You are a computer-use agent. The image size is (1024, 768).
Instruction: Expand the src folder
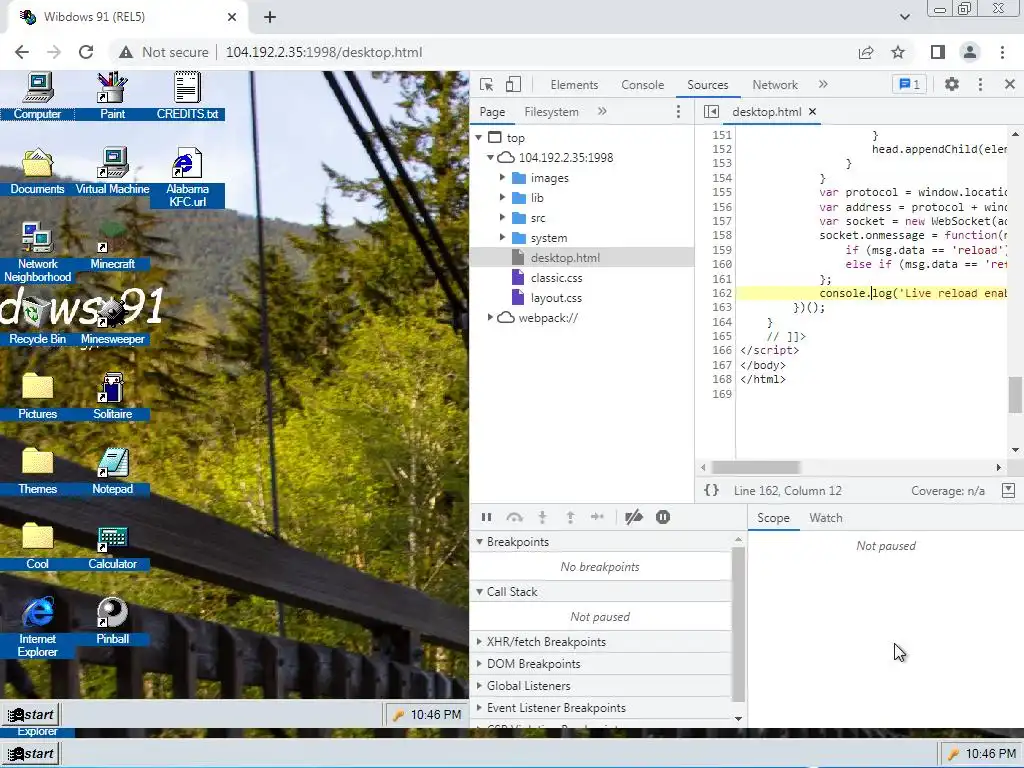pos(502,217)
